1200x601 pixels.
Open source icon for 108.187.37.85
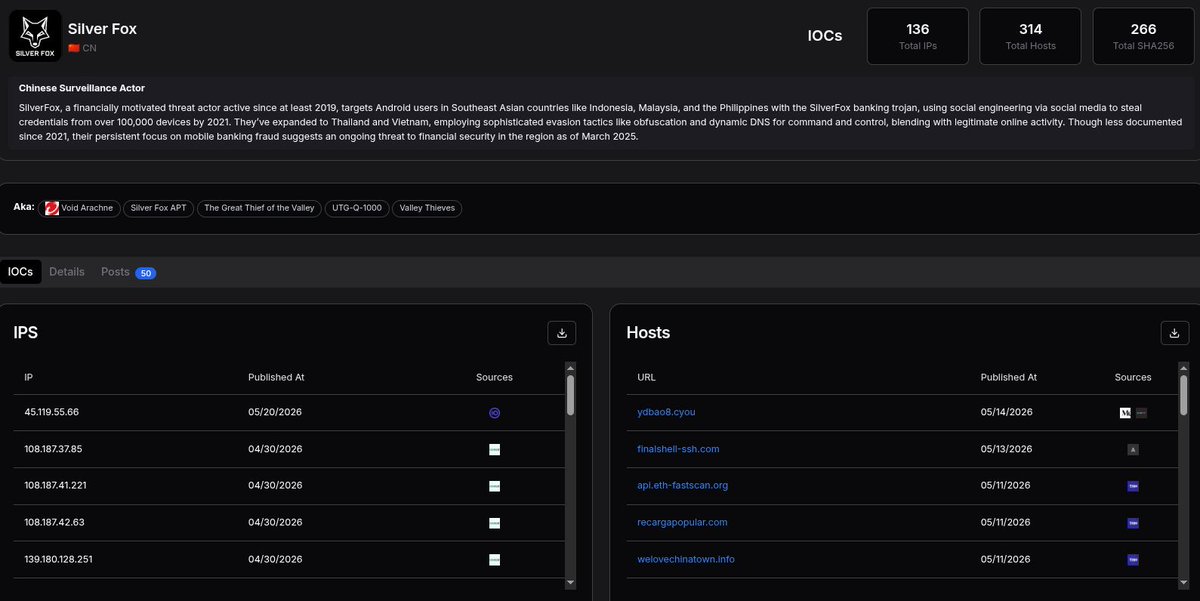click(x=494, y=449)
